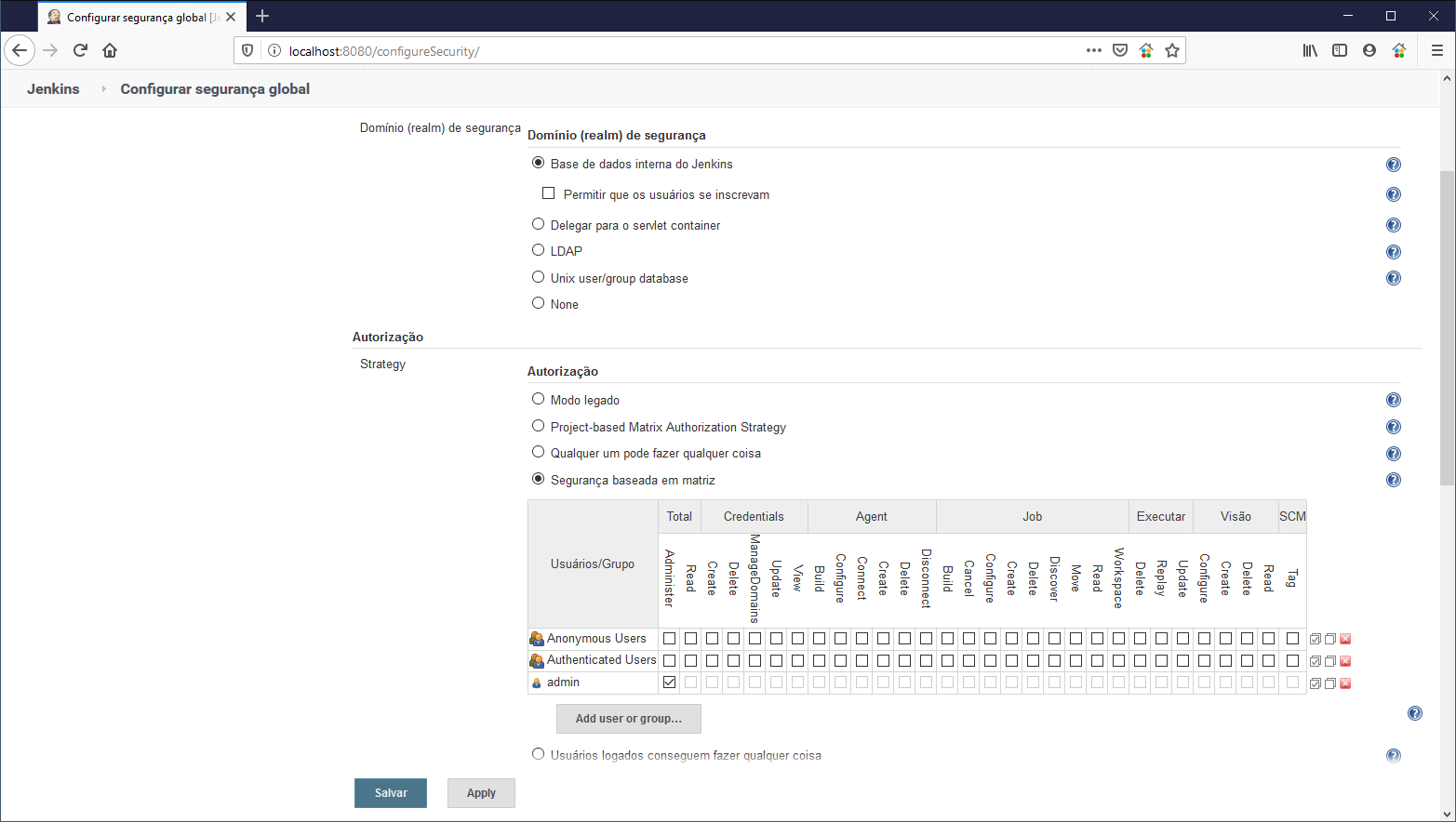Select all permissions for Anonymous Users

(1316, 639)
